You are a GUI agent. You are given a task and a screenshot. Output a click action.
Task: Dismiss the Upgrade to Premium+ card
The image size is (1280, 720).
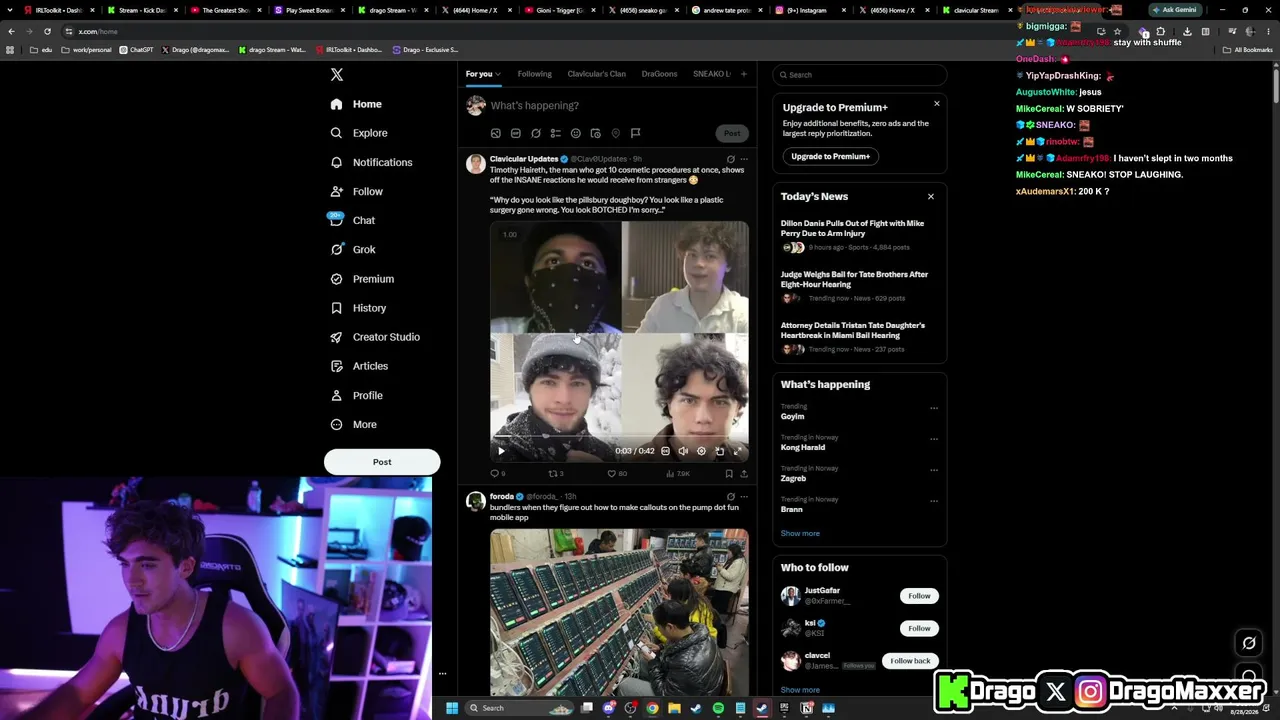point(937,104)
